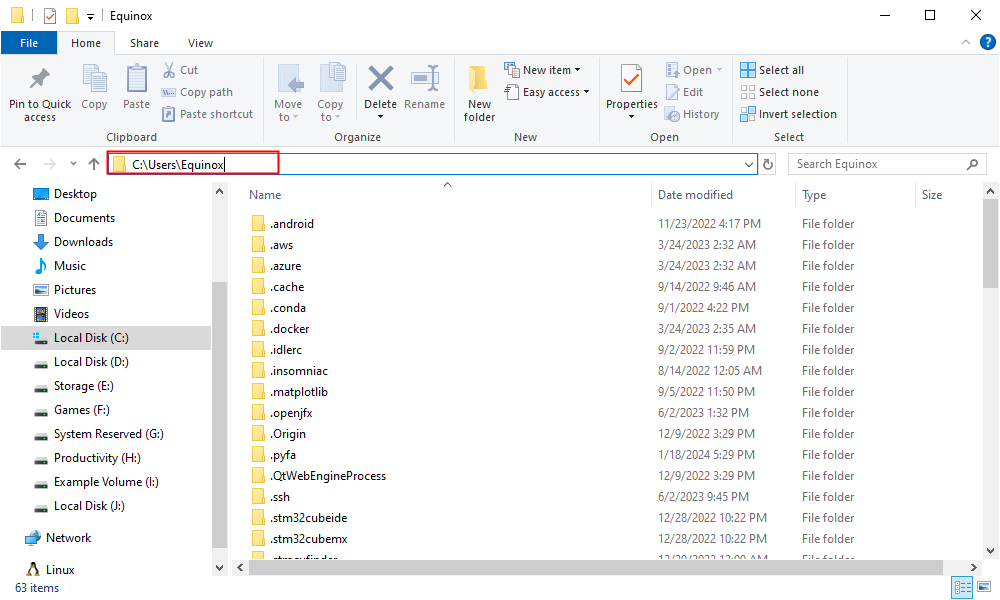Switch to the Share tab
Image resolution: width=1000 pixels, height=600 pixels.
pos(144,43)
